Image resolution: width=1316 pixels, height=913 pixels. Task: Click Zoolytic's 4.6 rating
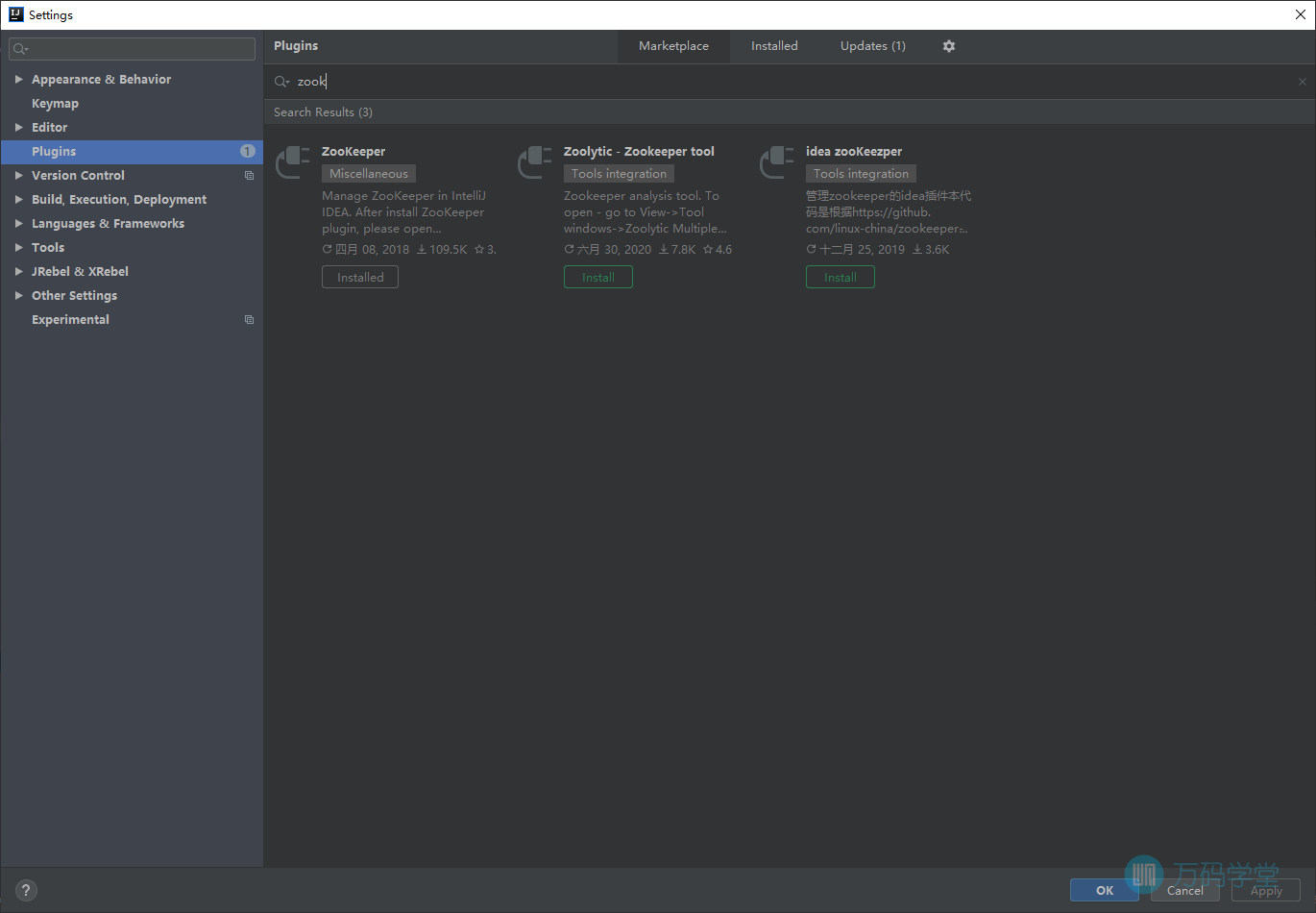718,250
